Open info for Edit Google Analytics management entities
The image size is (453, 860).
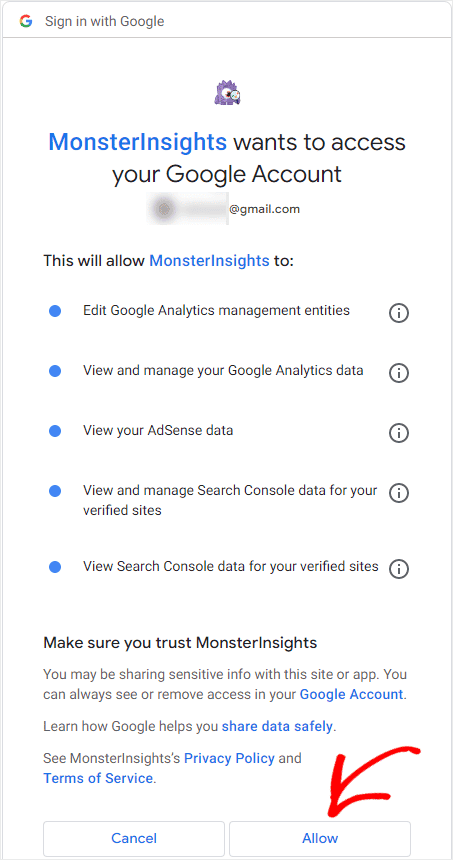tap(399, 313)
